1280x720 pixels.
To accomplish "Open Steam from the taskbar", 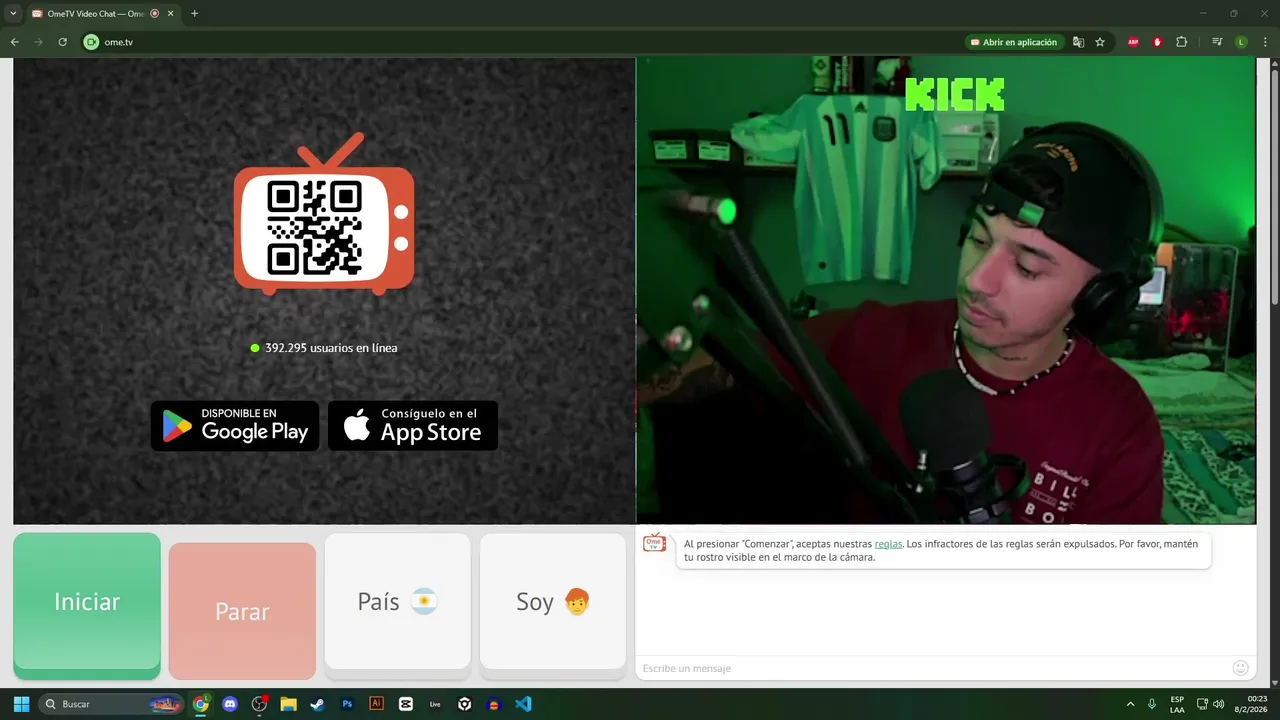I will click(x=317, y=704).
